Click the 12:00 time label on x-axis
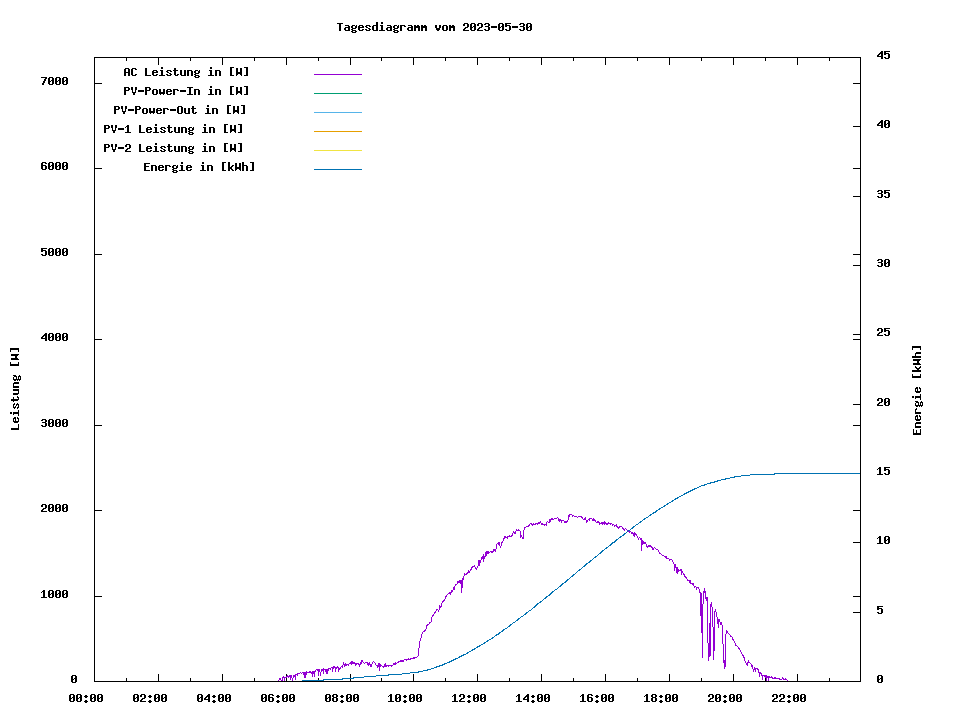Viewport: 960px width, 720px height. tap(469, 698)
